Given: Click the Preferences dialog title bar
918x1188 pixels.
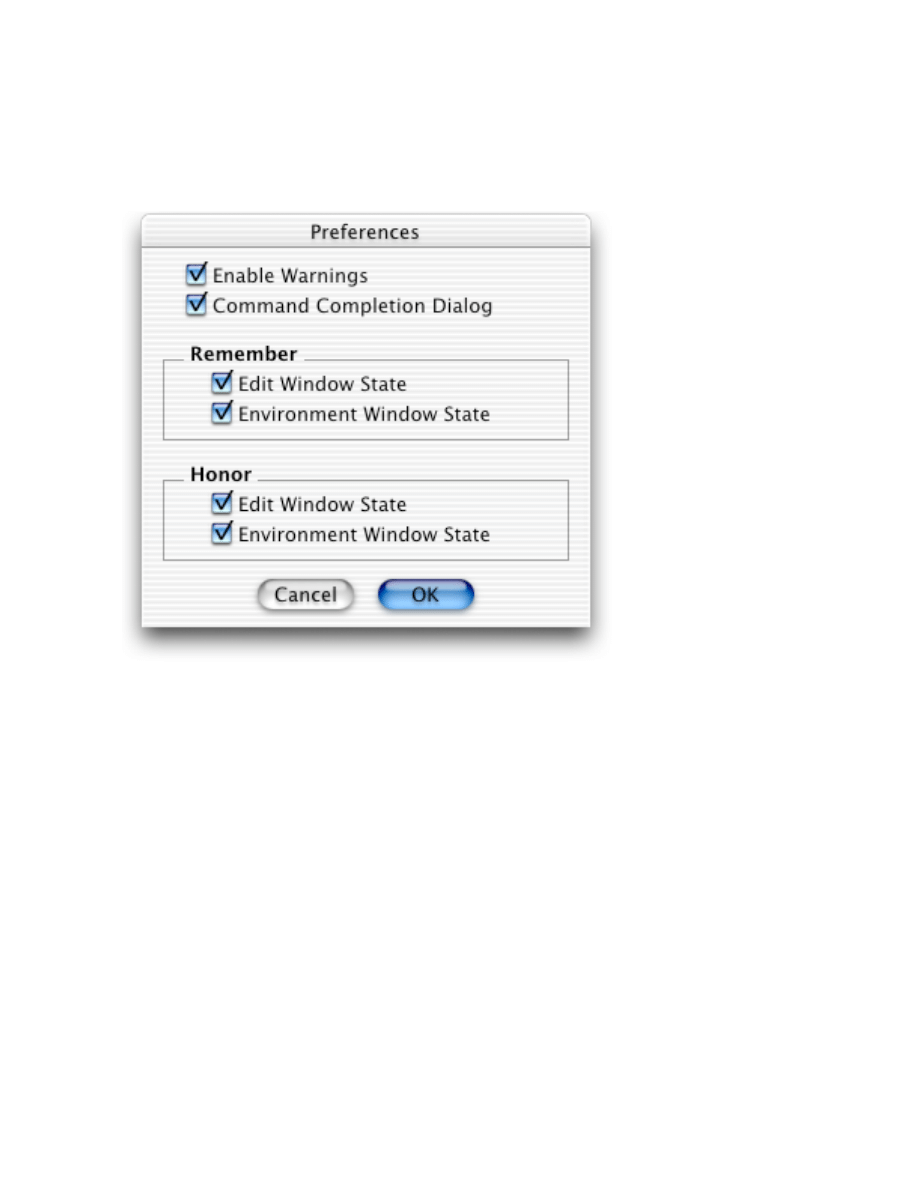Looking at the screenshot, I should pos(366,231).
